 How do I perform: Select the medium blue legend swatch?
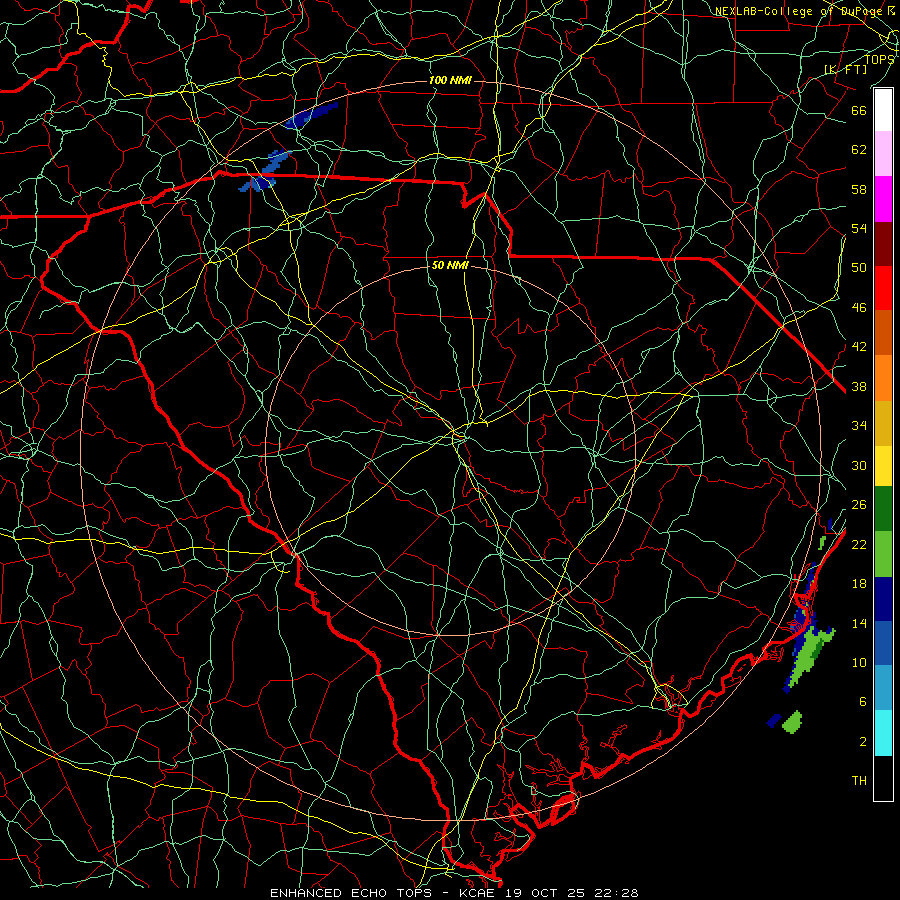[883, 643]
